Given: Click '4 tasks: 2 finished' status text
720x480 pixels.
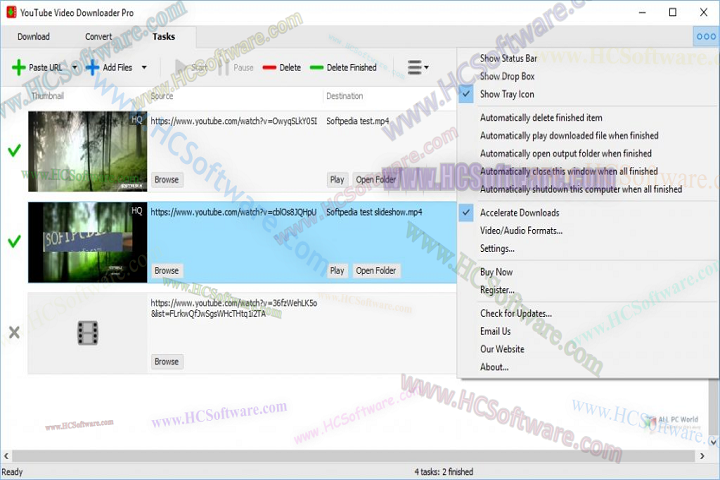Looking at the screenshot, I should [x=444, y=472].
